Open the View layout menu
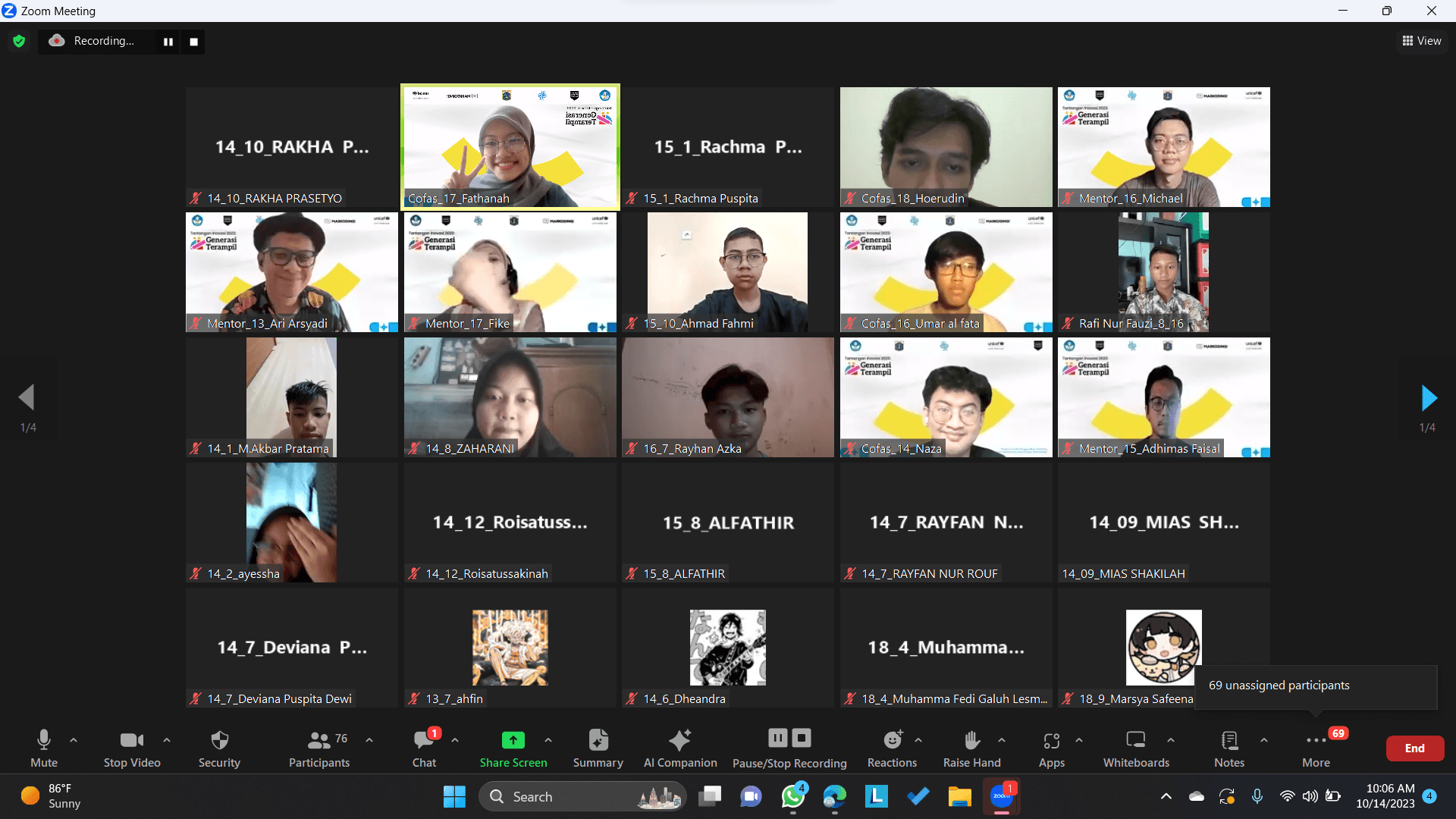 click(x=1422, y=41)
